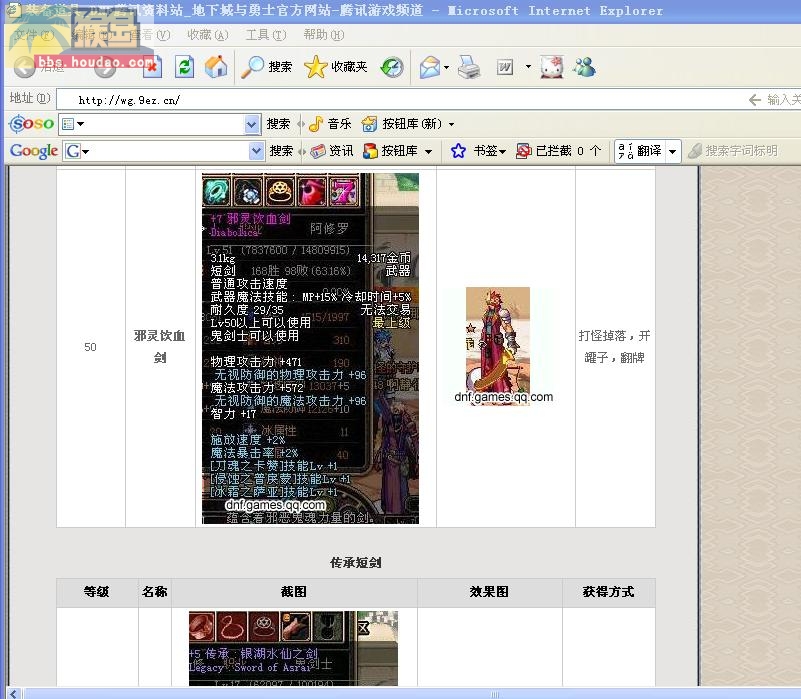The image size is (801, 699).
Task: Click the 已拦截 popup blocker icon
Action: (524, 151)
